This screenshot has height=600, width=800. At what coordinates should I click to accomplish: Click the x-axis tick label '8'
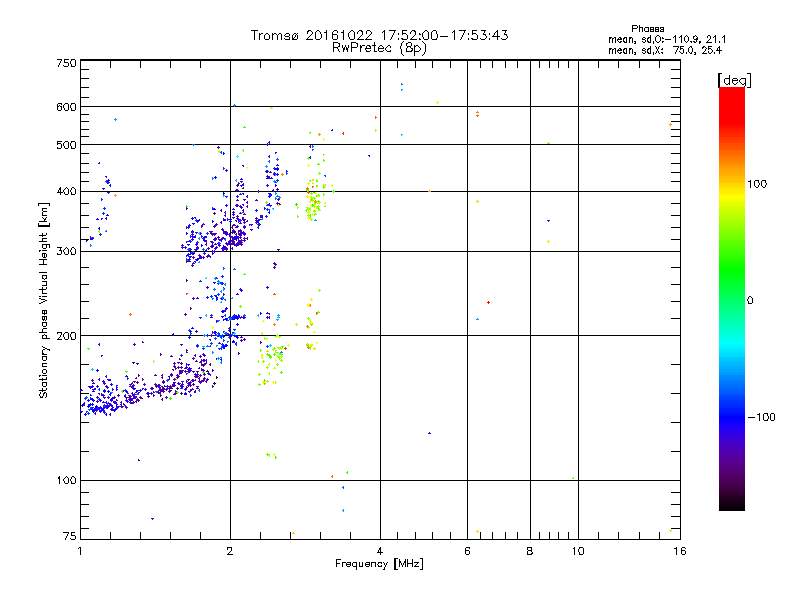point(530,551)
